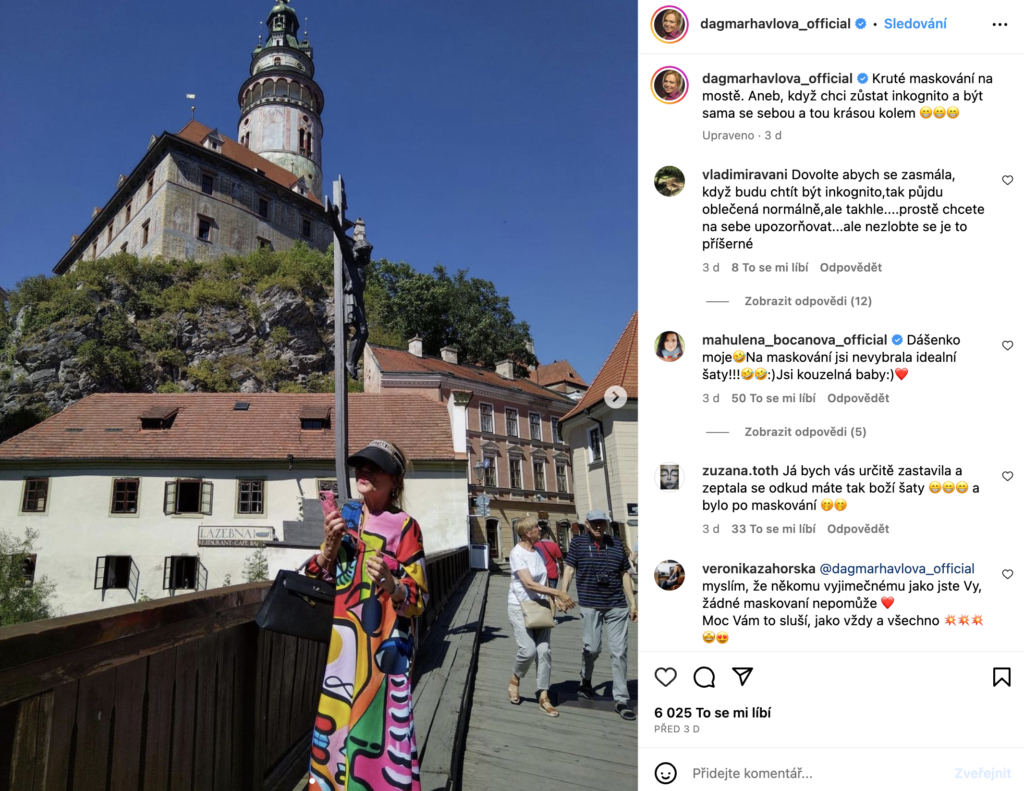
Task: Expand Zobrazit odpovědi (12) replies
Action: coord(808,301)
